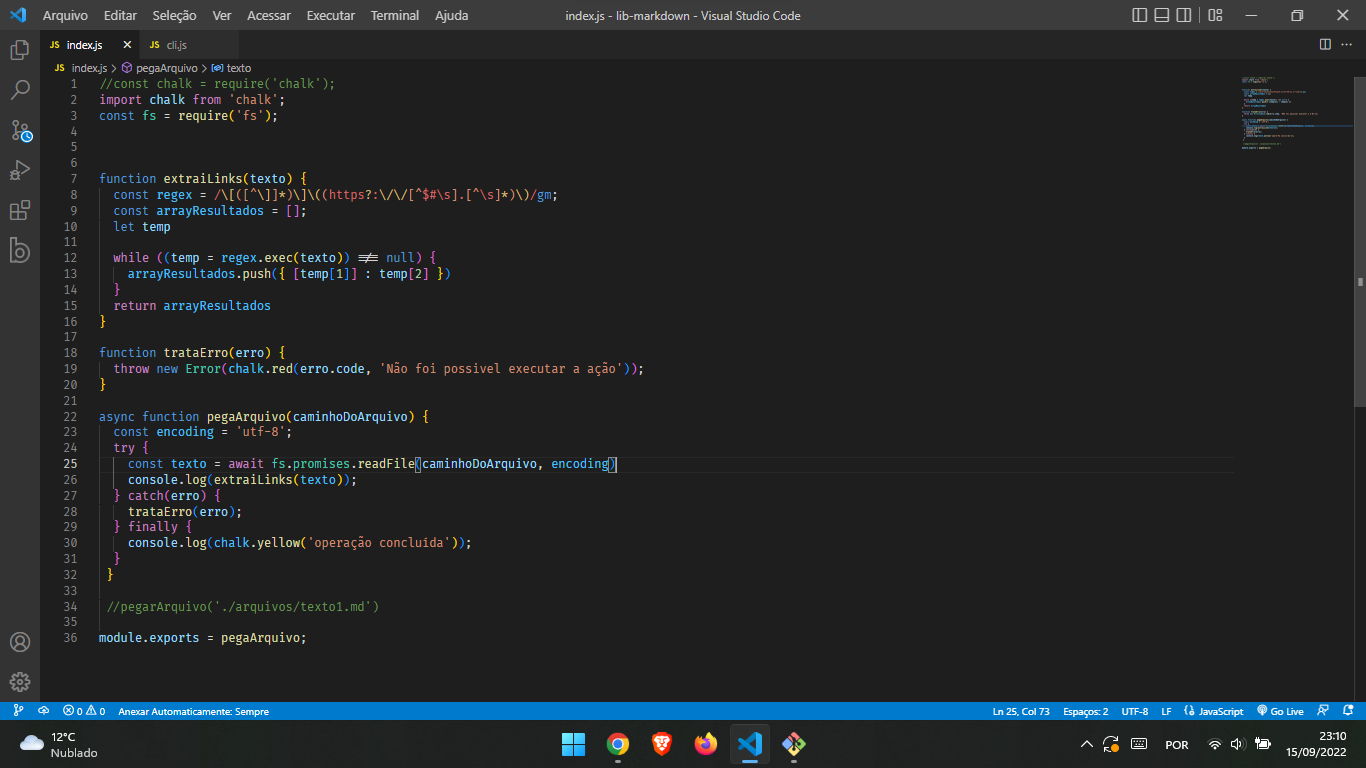Open editor More Actions ellipsis
Image resolution: width=1366 pixels, height=768 pixels.
point(1349,44)
